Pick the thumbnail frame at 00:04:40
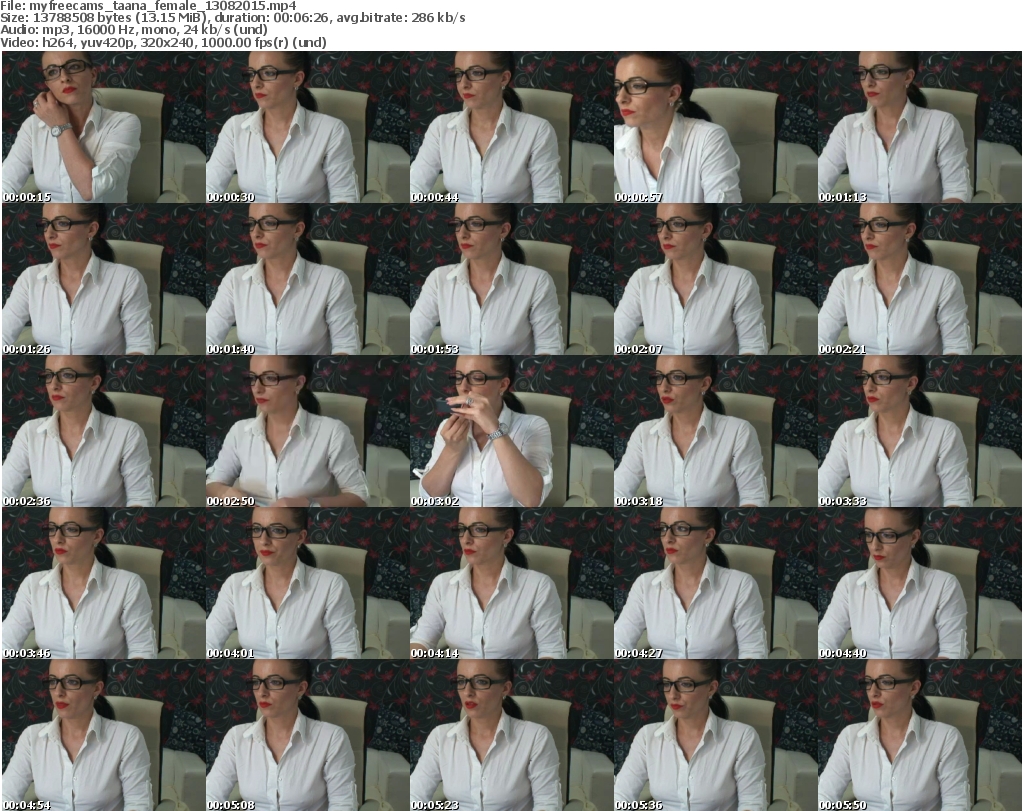 [920, 584]
